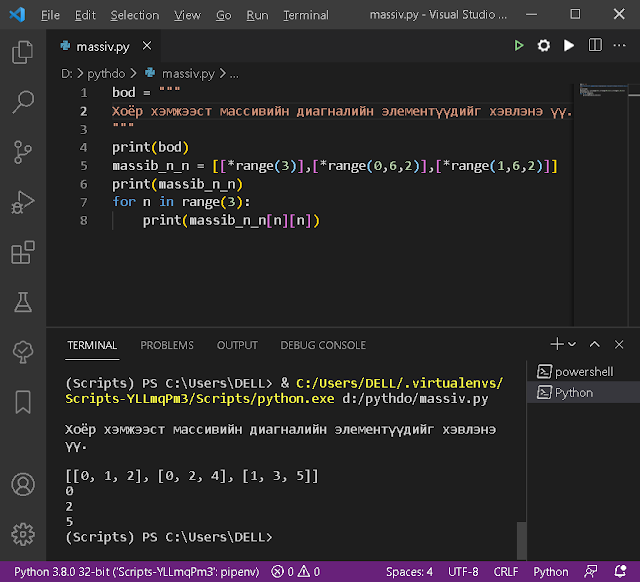Viewport: 640px width, 582px height.
Task: Open errors and warnings count in status bar
Action: click(x=296, y=572)
